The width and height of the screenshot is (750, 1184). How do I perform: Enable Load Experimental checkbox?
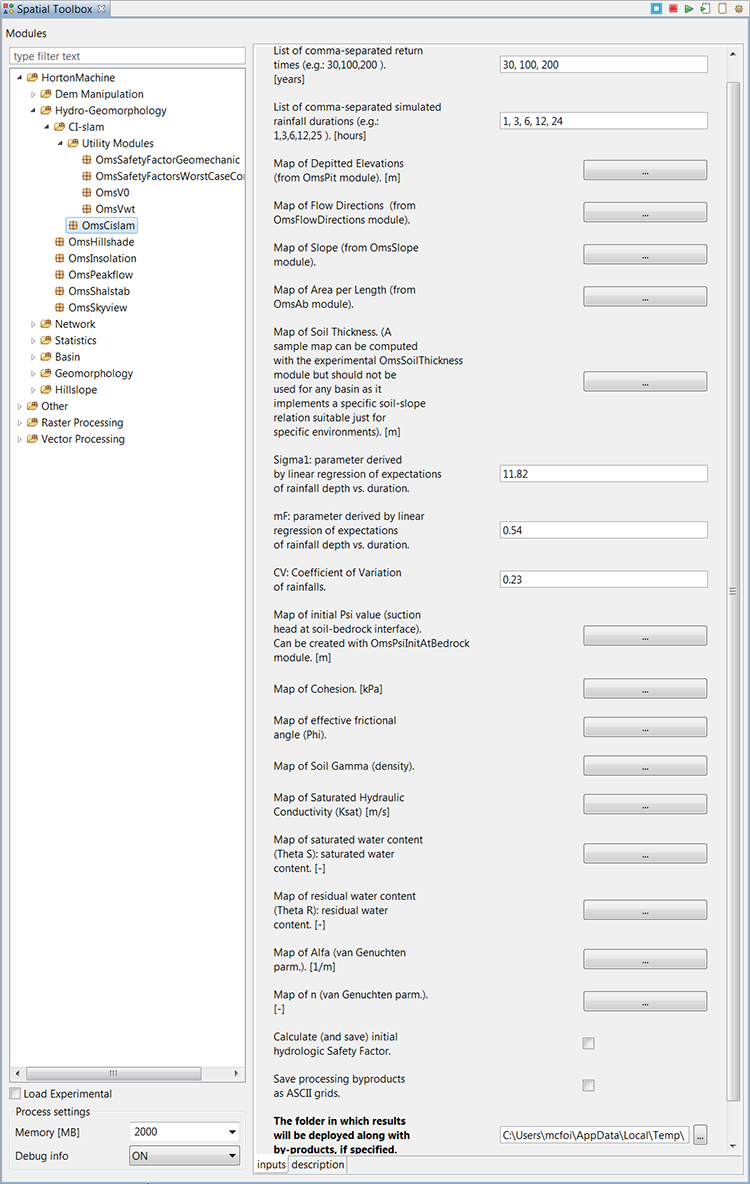point(15,1094)
